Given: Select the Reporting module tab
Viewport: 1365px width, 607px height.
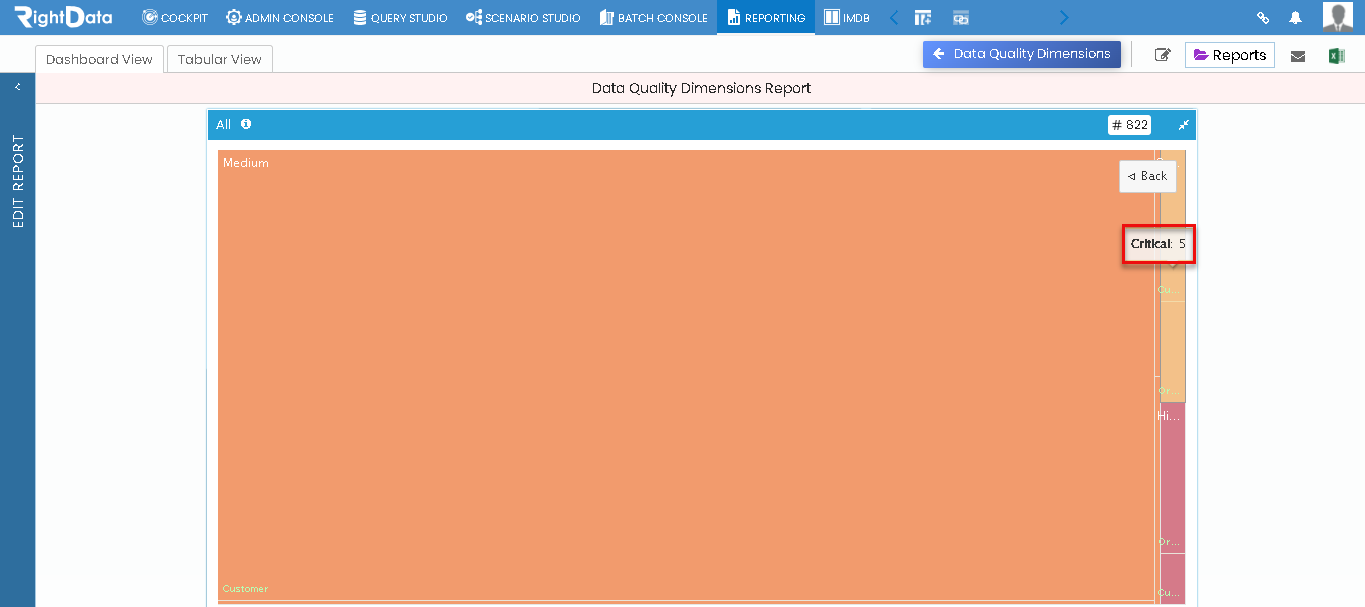Looking at the screenshot, I should tap(766, 18).
